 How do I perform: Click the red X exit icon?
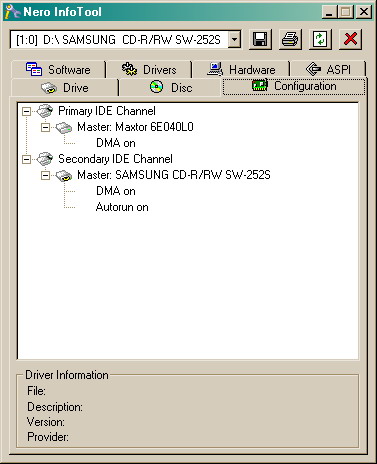pyautogui.click(x=350, y=39)
